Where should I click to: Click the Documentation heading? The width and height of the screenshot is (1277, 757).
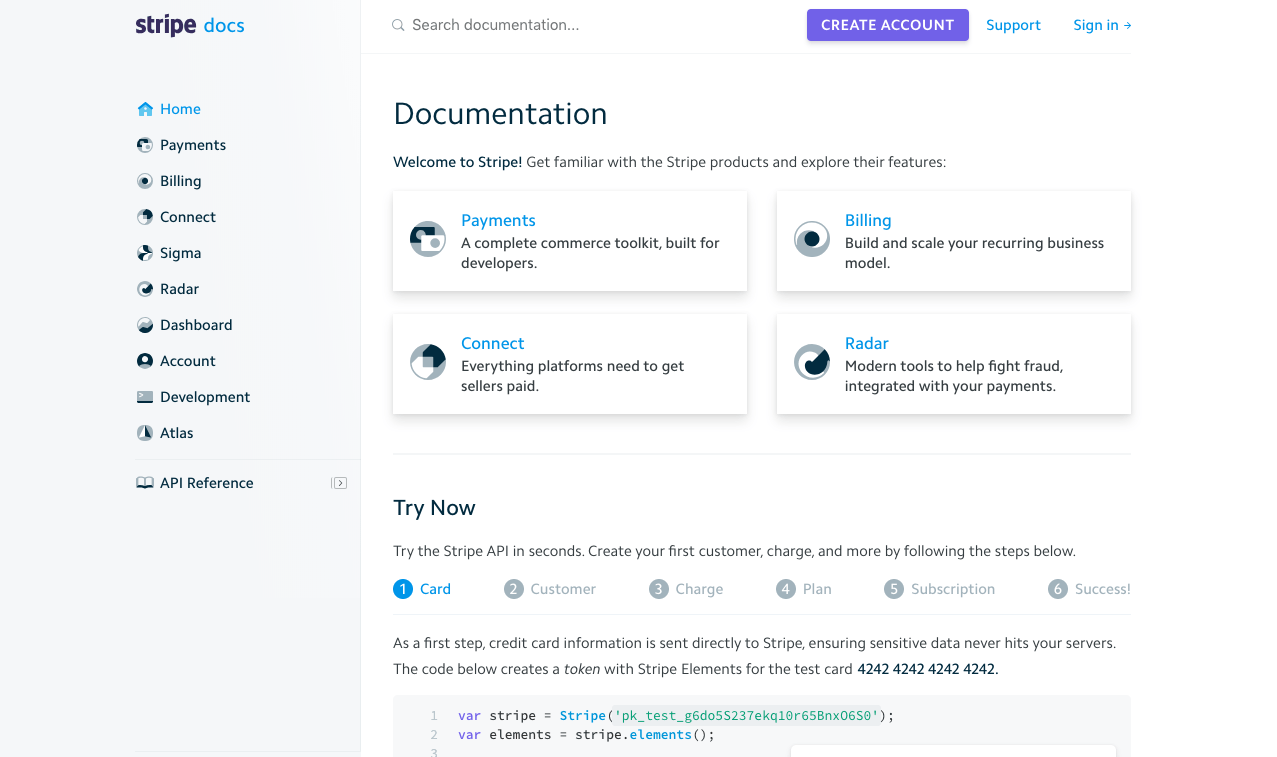pyautogui.click(x=500, y=114)
